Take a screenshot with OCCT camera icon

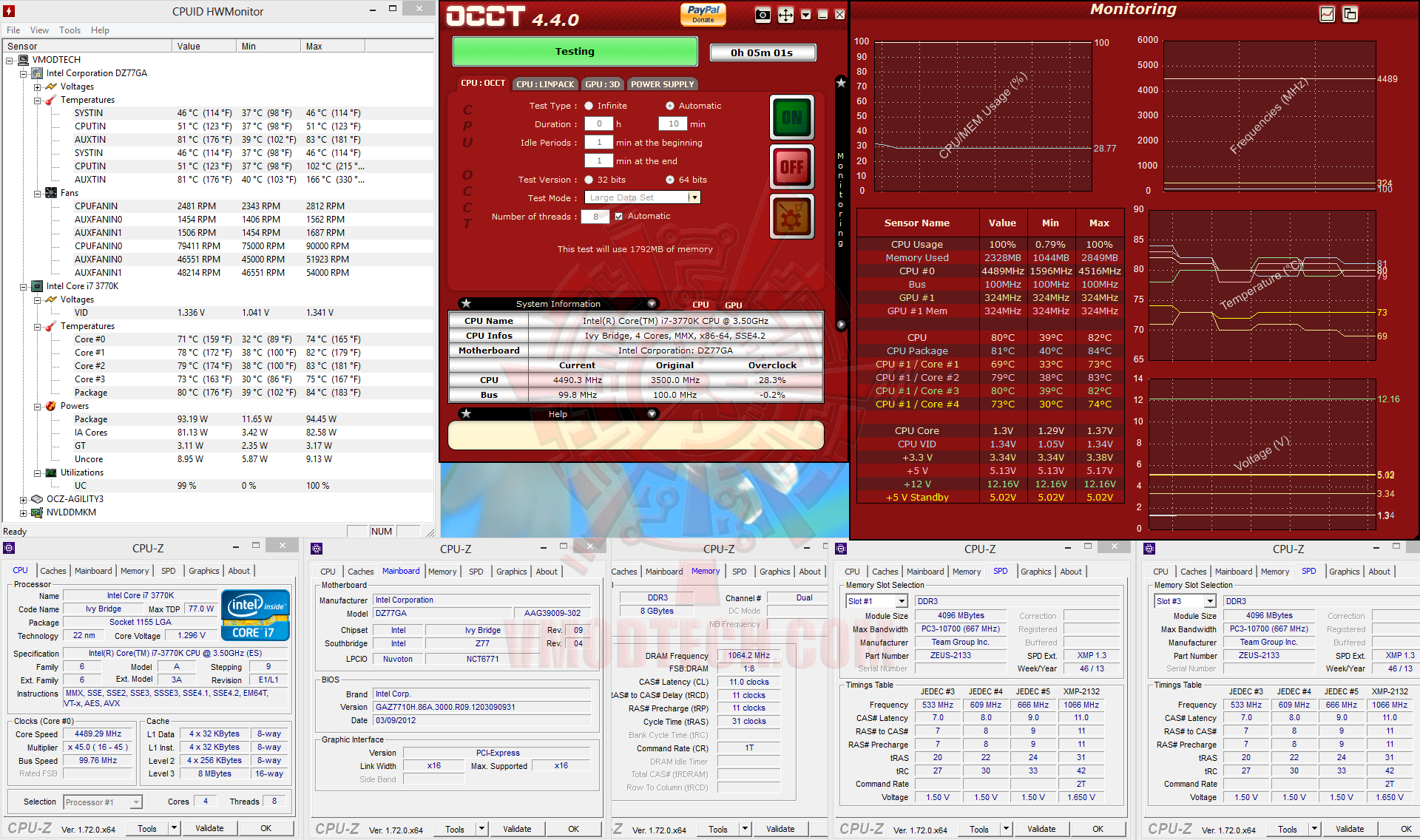(763, 15)
